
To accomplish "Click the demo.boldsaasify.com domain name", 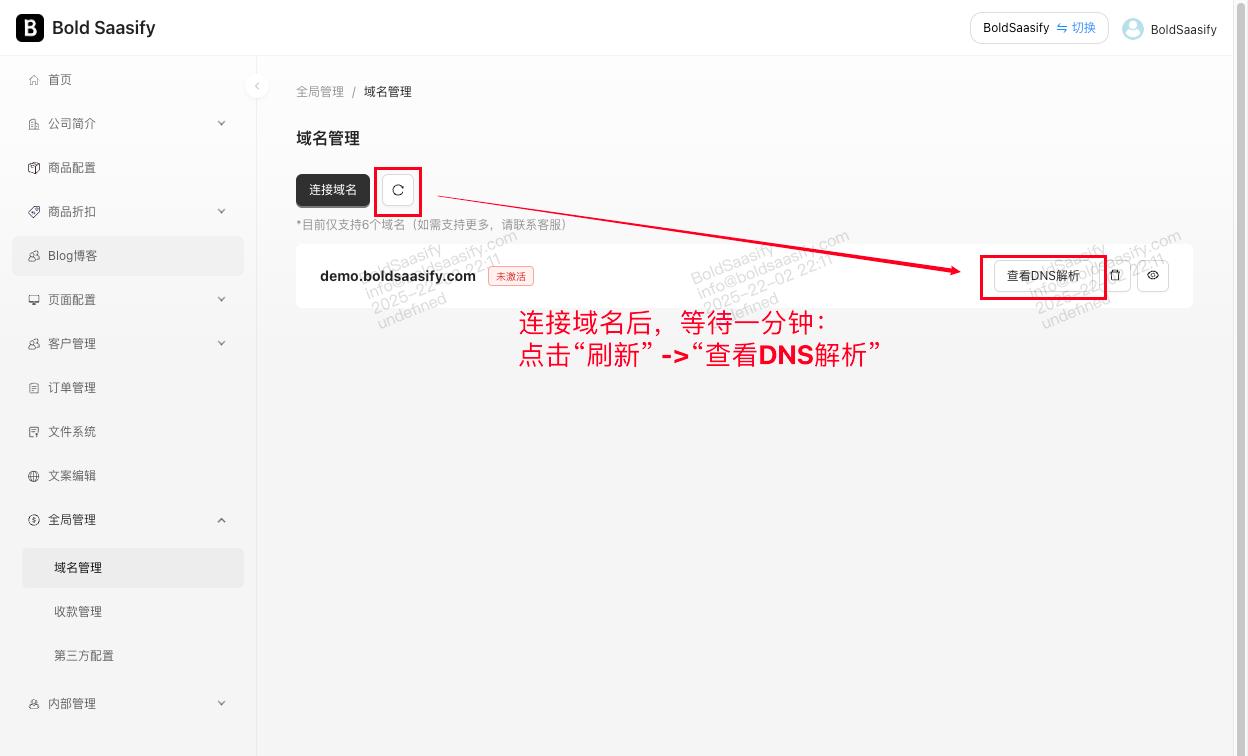I will [x=398, y=276].
